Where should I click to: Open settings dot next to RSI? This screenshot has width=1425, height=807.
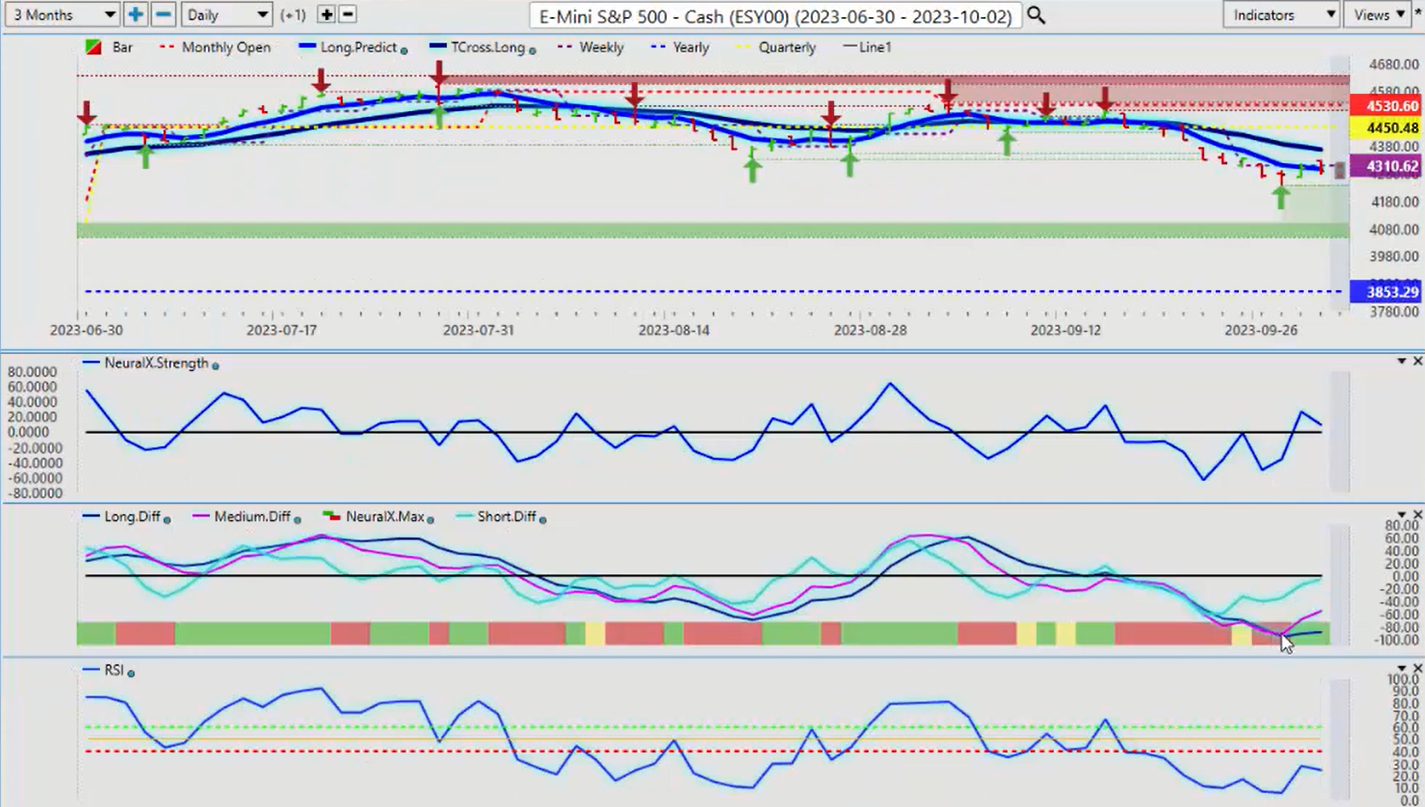[132, 673]
